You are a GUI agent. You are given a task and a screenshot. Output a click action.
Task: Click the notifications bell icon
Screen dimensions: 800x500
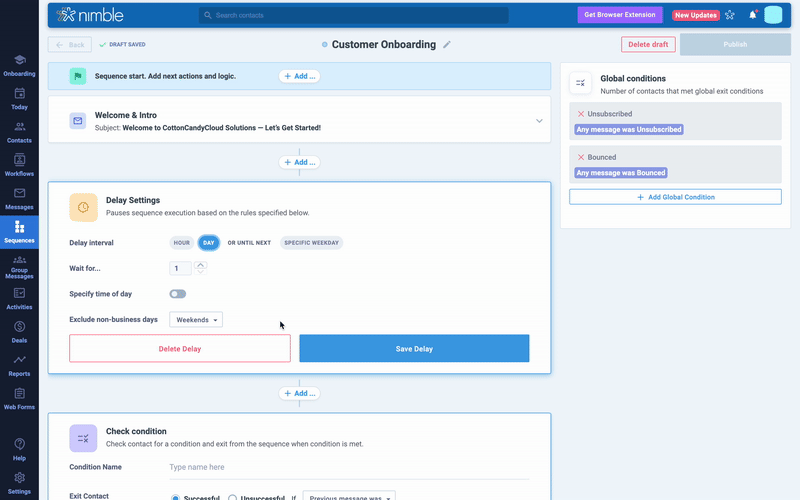753,15
